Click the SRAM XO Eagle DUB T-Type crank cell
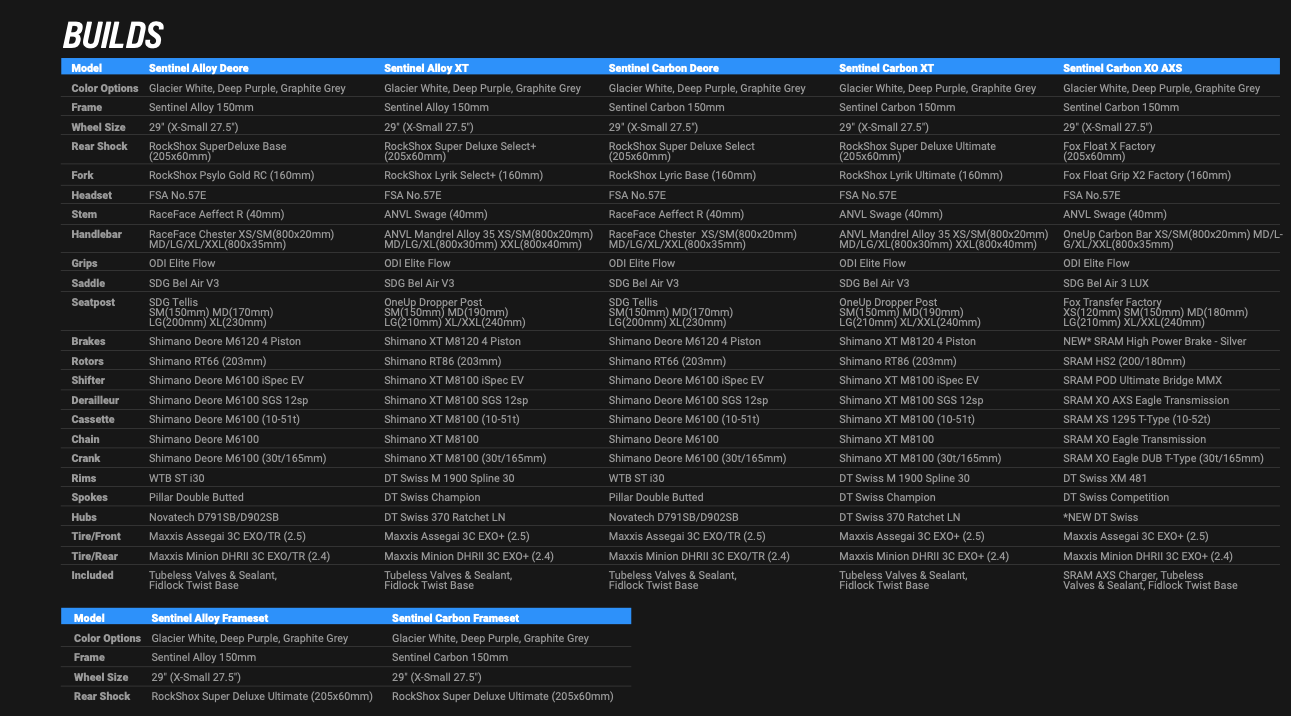This screenshot has height=716, width=1291. [1163, 458]
